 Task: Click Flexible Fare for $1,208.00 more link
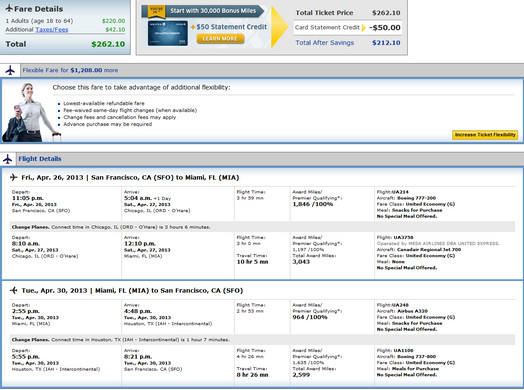(x=70, y=70)
